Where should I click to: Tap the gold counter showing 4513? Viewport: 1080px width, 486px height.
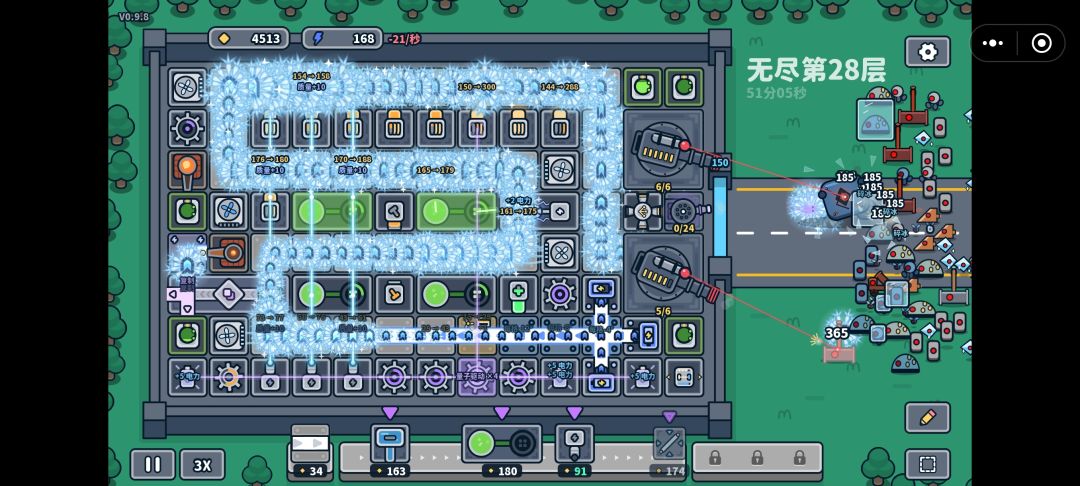click(x=249, y=39)
